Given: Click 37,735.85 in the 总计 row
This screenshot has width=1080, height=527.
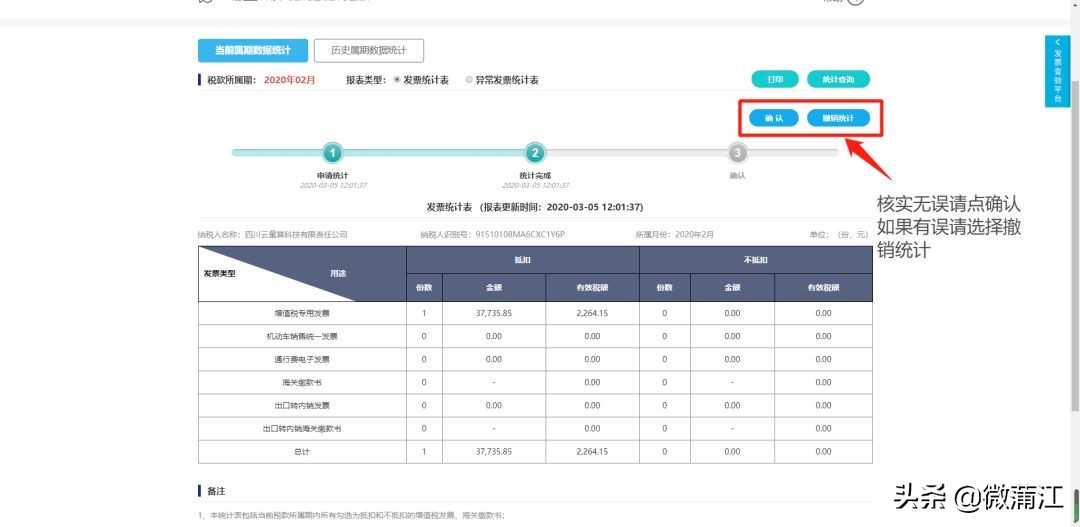Looking at the screenshot, I should click(494, 452).
